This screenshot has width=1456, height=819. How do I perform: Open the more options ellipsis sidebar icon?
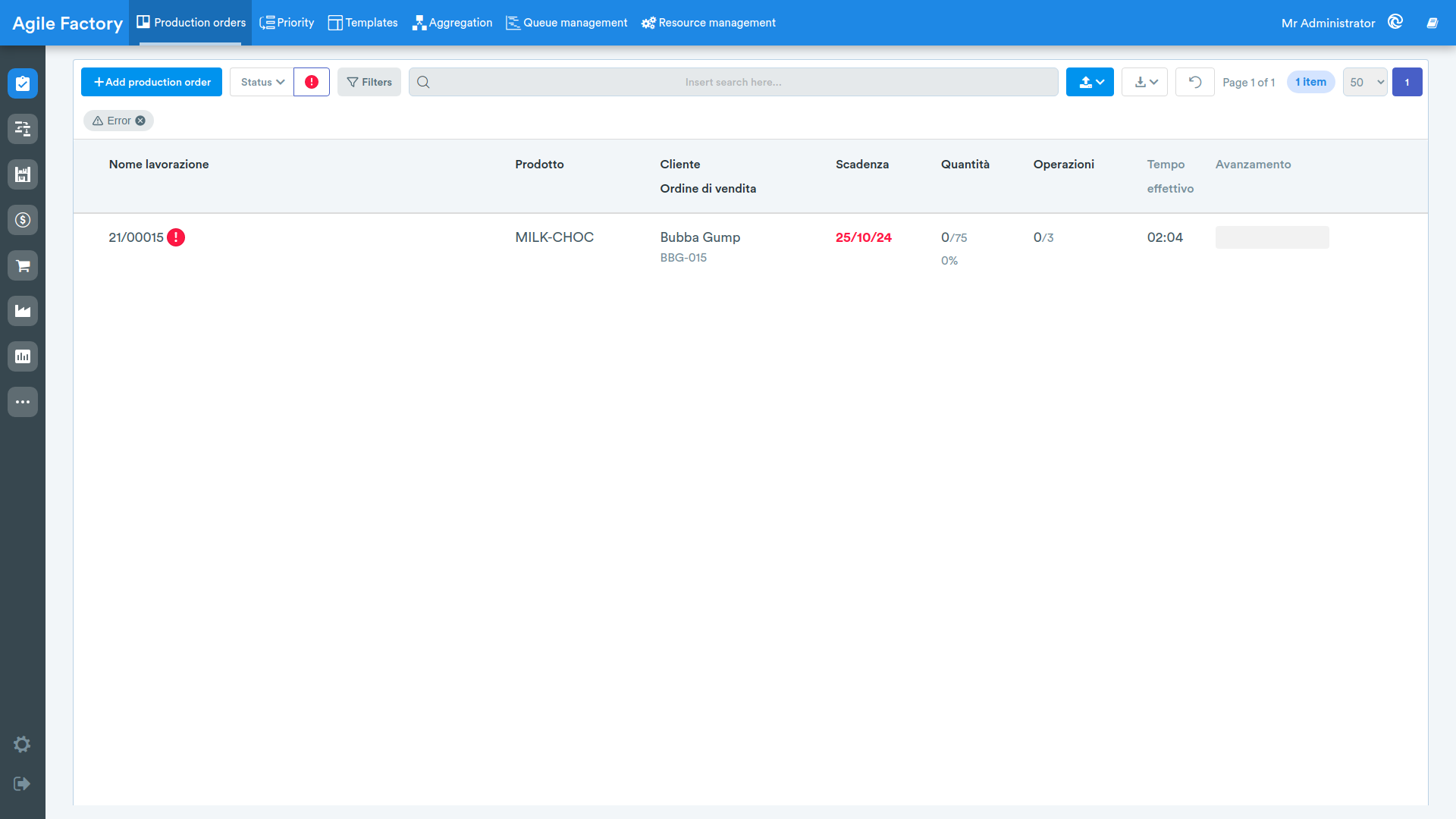coord(23,402)
